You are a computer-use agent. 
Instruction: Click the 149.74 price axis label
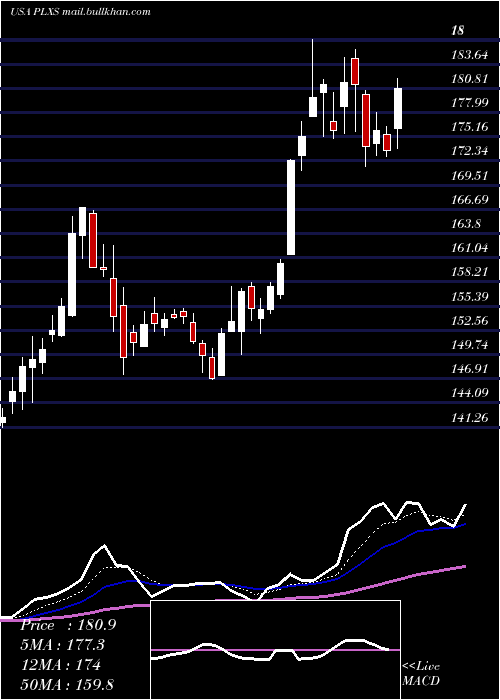[469, 345]
